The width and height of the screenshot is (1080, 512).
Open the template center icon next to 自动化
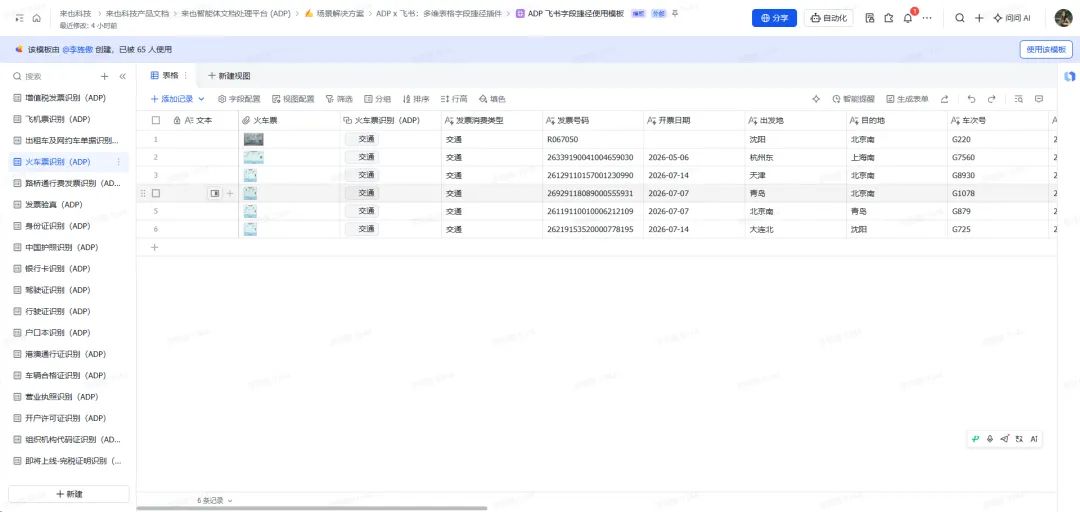(870, 19)
